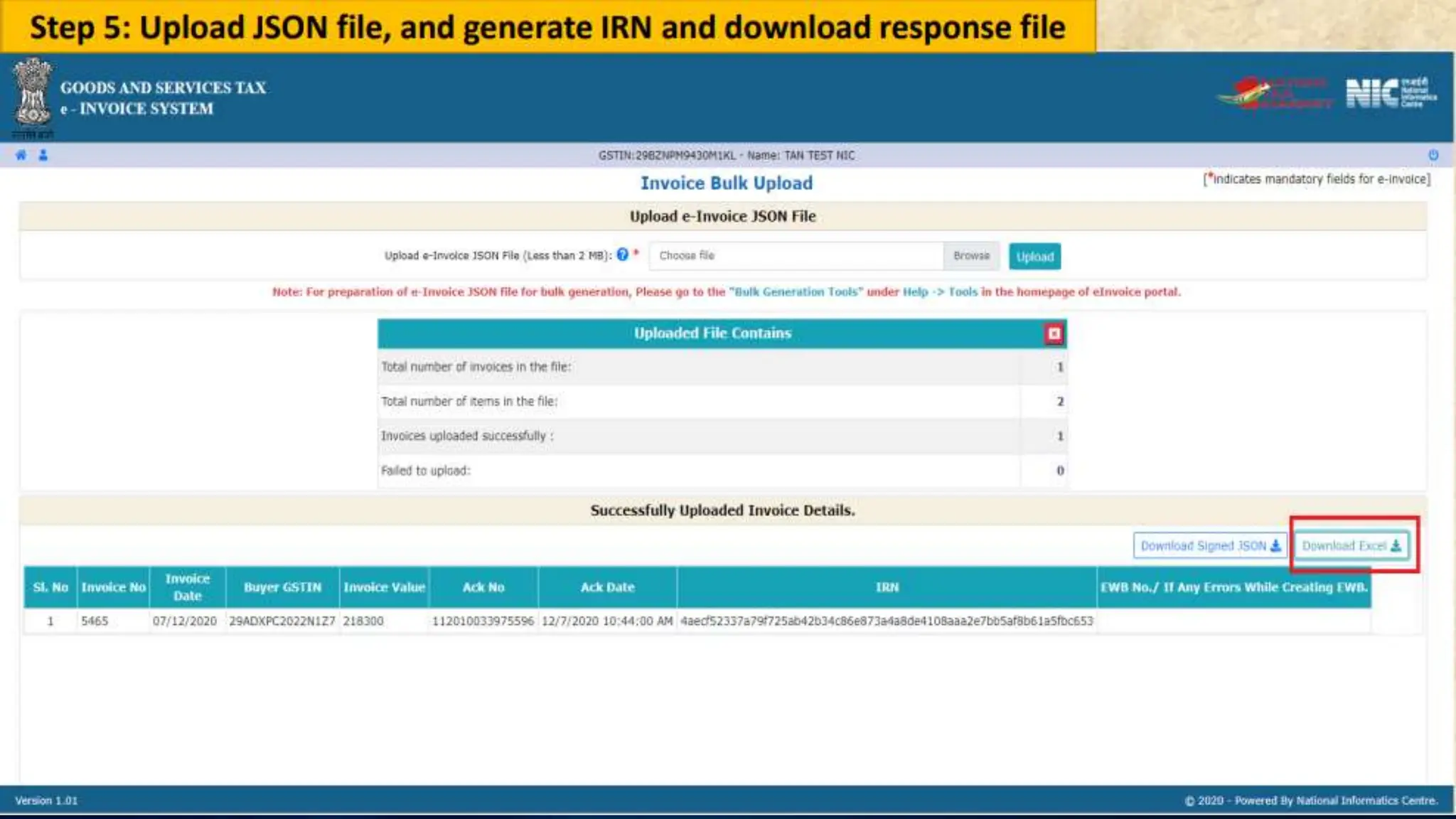This screenshot has width=1456, height=819.
Task: Close the Uploaded File Contains panel
Action: coord(1054,333)
